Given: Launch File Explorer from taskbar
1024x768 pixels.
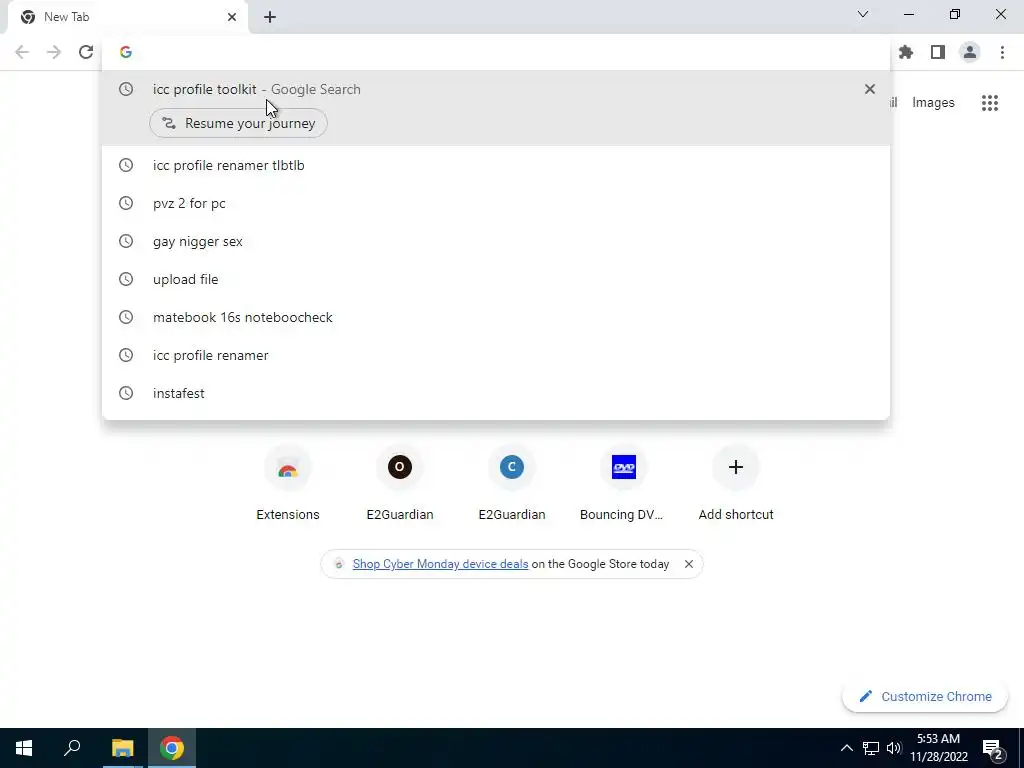Looking at the screenshot, I should pos(122,748).
